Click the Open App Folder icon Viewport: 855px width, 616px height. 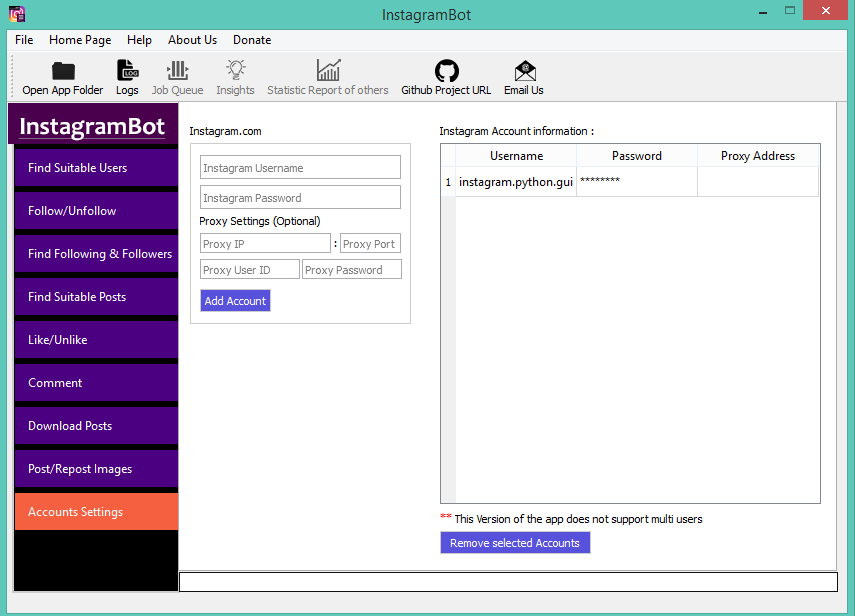63,71
